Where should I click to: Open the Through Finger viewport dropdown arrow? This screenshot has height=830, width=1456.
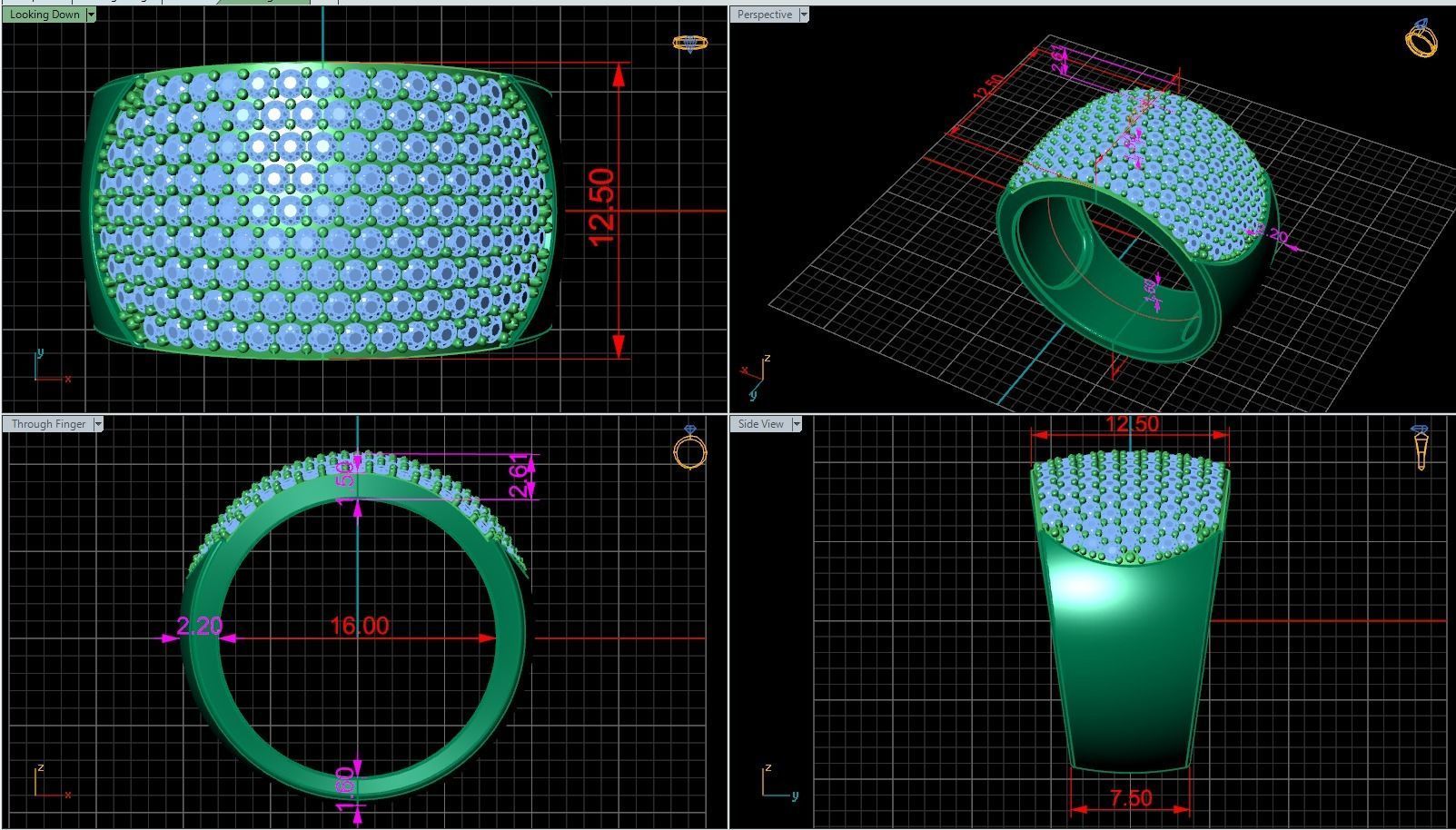98,424
